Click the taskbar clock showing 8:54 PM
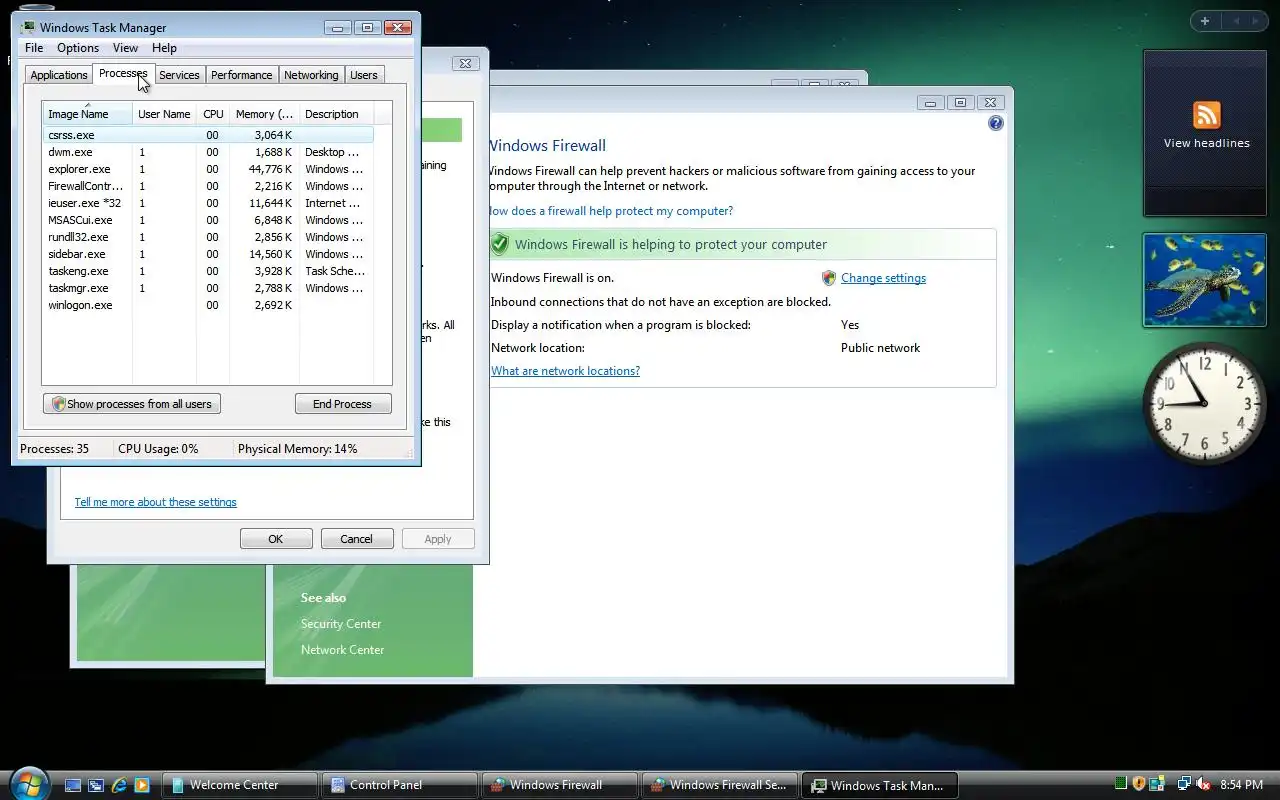 1241,785
